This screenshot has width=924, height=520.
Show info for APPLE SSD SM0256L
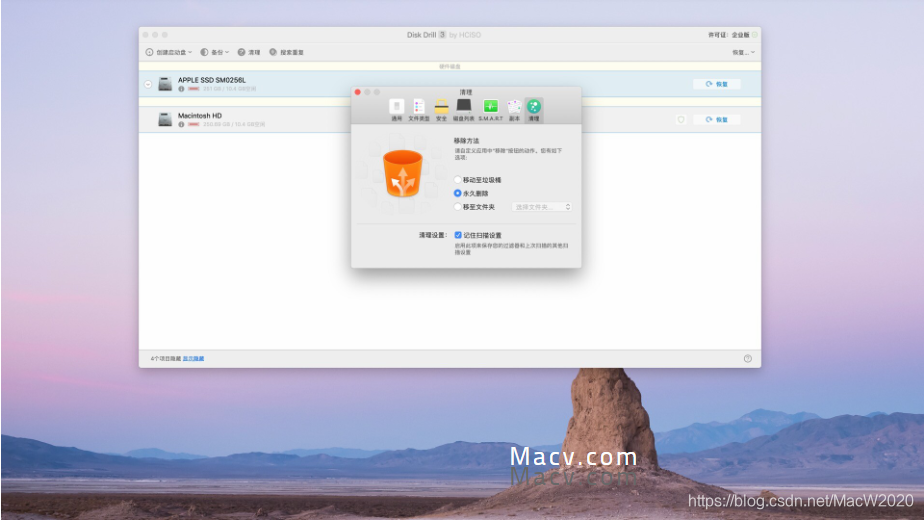181,89
